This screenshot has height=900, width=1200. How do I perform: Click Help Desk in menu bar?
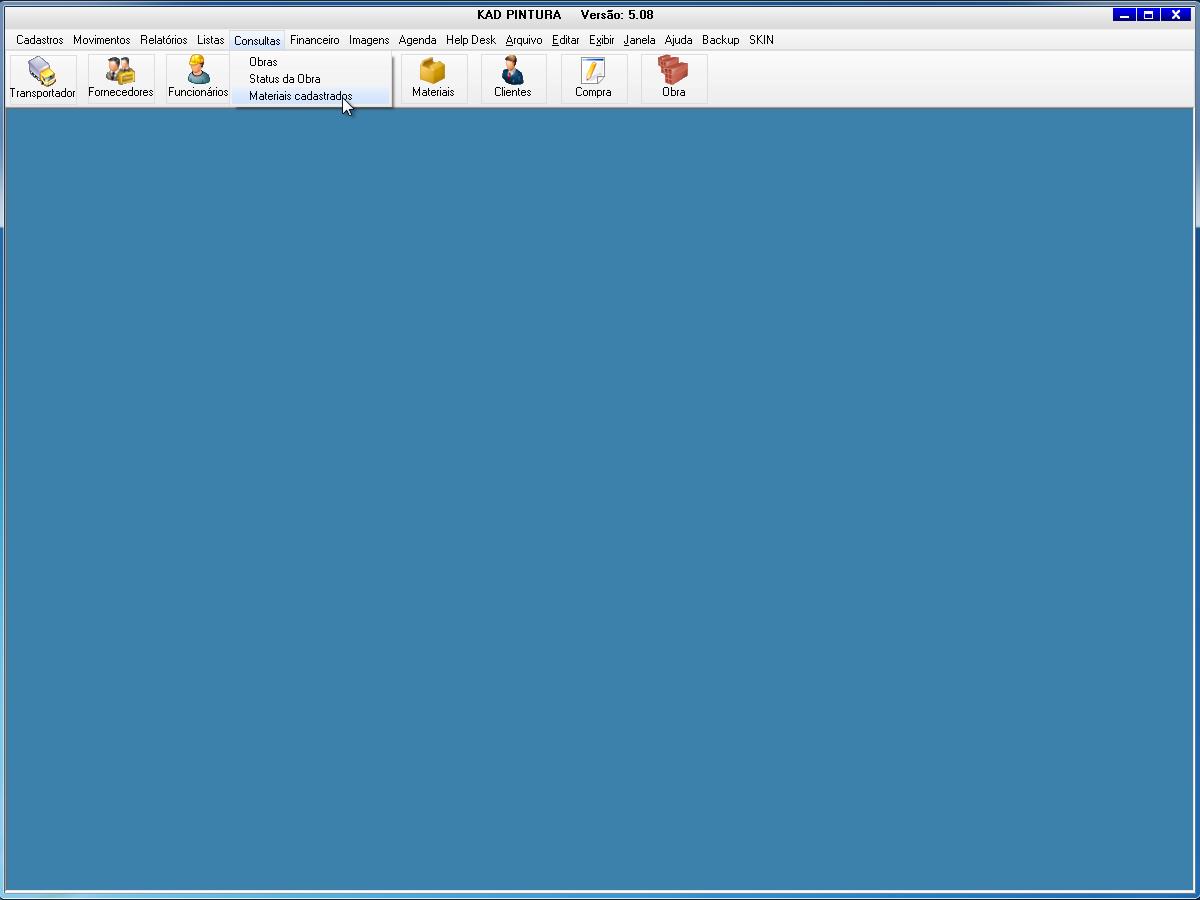pos(470,40)
